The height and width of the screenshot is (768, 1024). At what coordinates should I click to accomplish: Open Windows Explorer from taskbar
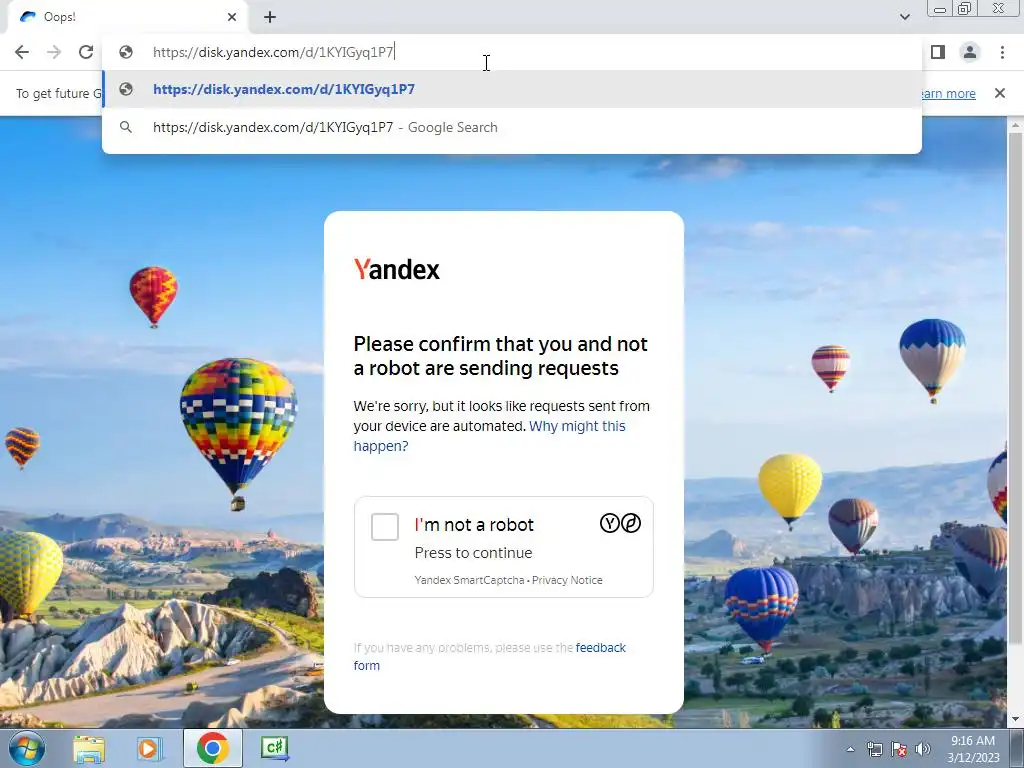[89, 748]
